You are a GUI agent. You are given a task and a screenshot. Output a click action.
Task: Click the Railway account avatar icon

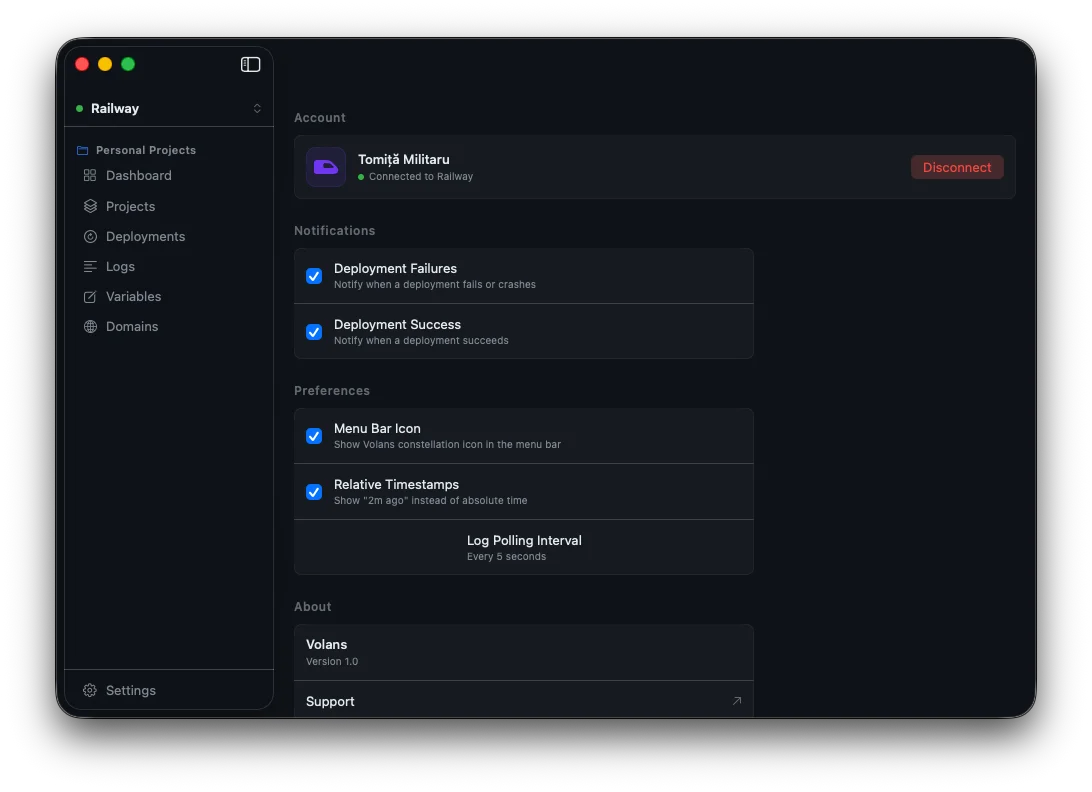[x=325, y=166]
